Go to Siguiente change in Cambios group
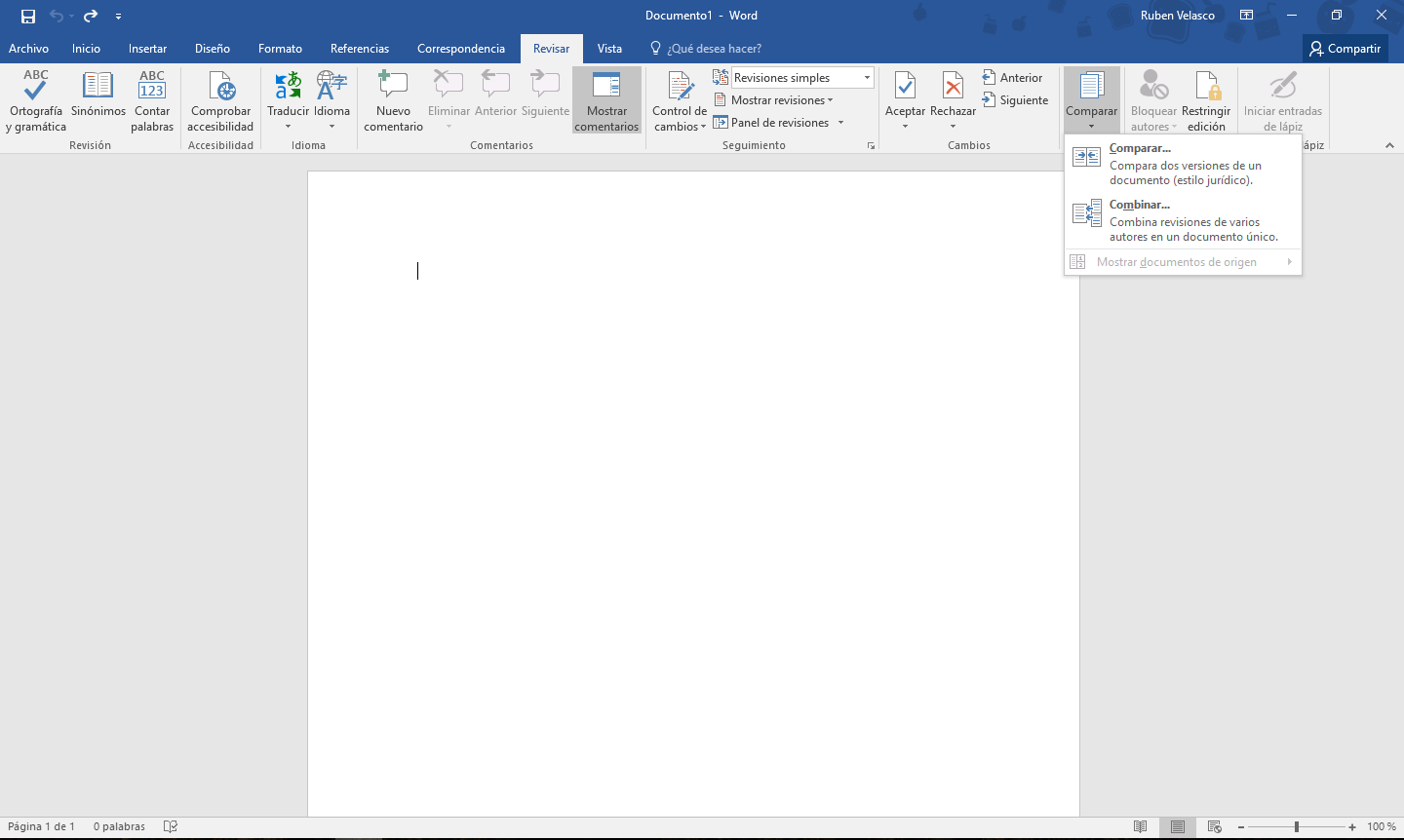This screenshot has width=1404, height=840. 1015,100
